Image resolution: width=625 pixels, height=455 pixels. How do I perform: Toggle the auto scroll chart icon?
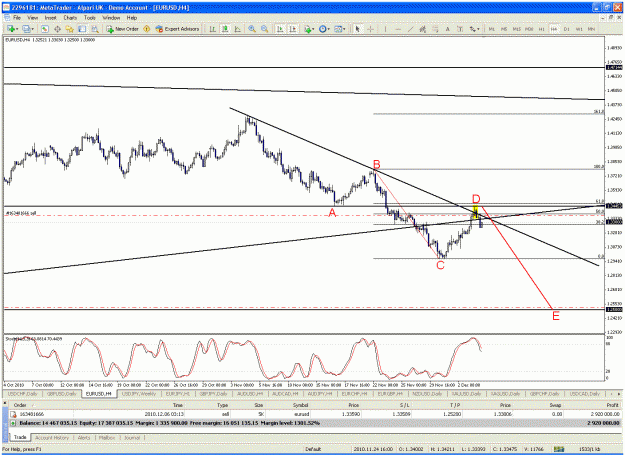(280, 29)
